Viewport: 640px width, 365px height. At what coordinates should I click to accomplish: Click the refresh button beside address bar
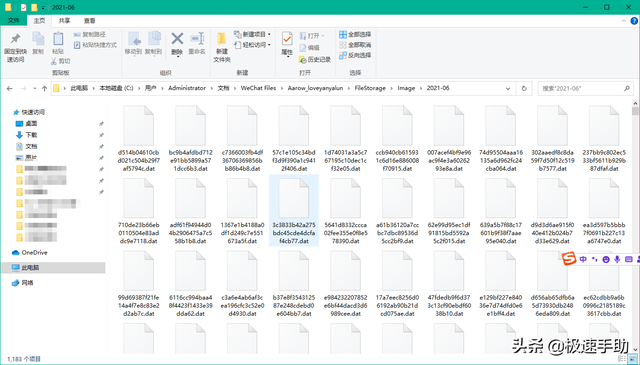[524, 88]
